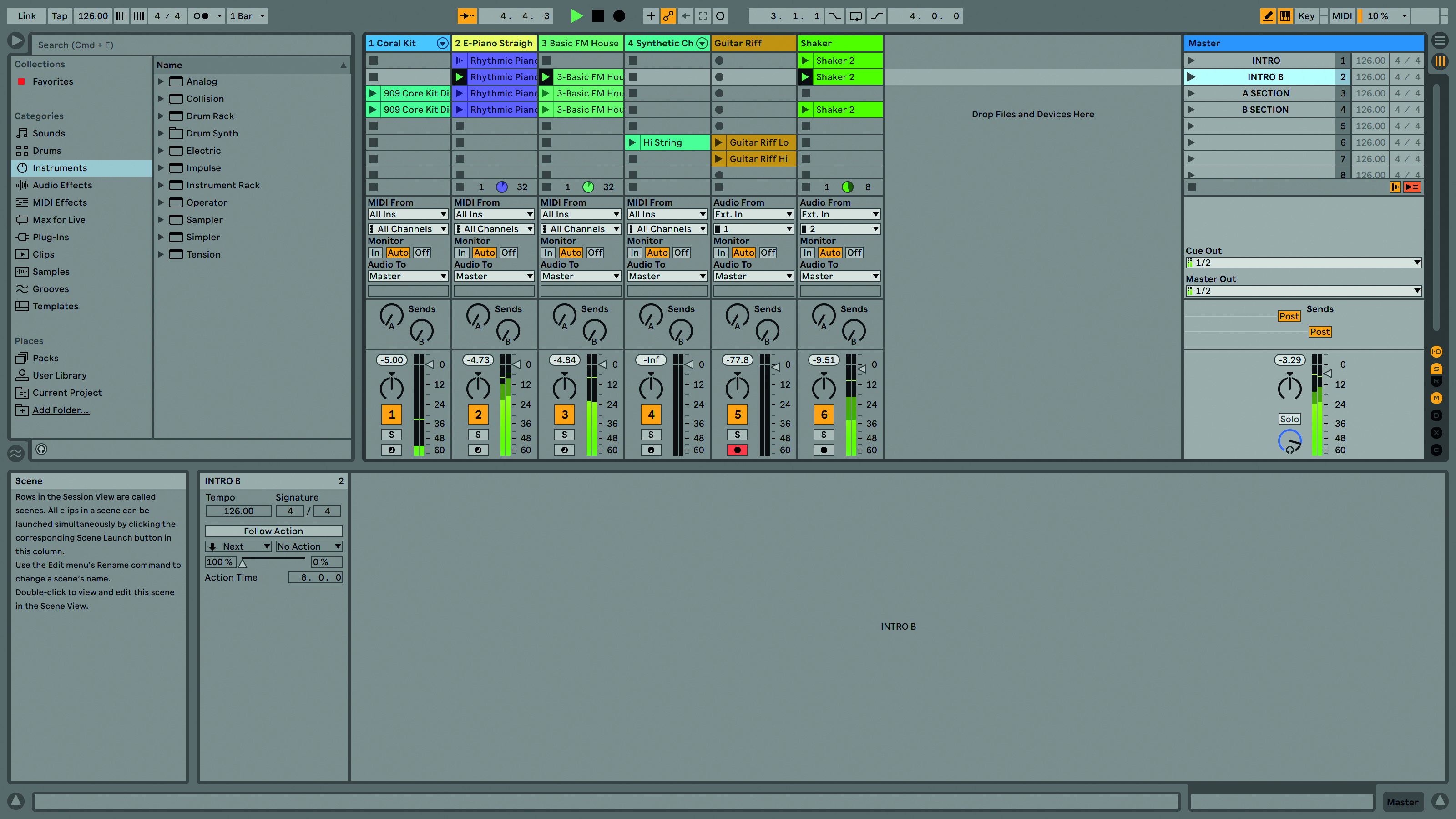Click the MIDI Arrangement Overdub plus icon

(x=651, y=16)
